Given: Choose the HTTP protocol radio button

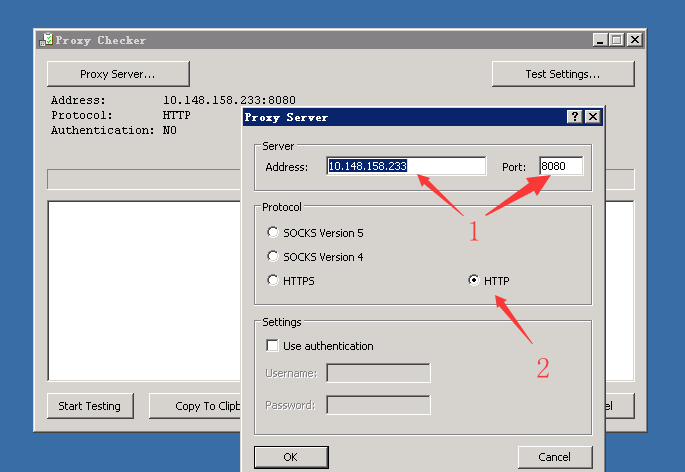Looking at the screenshot, I should pyautogui.click(x=474, y=280).
